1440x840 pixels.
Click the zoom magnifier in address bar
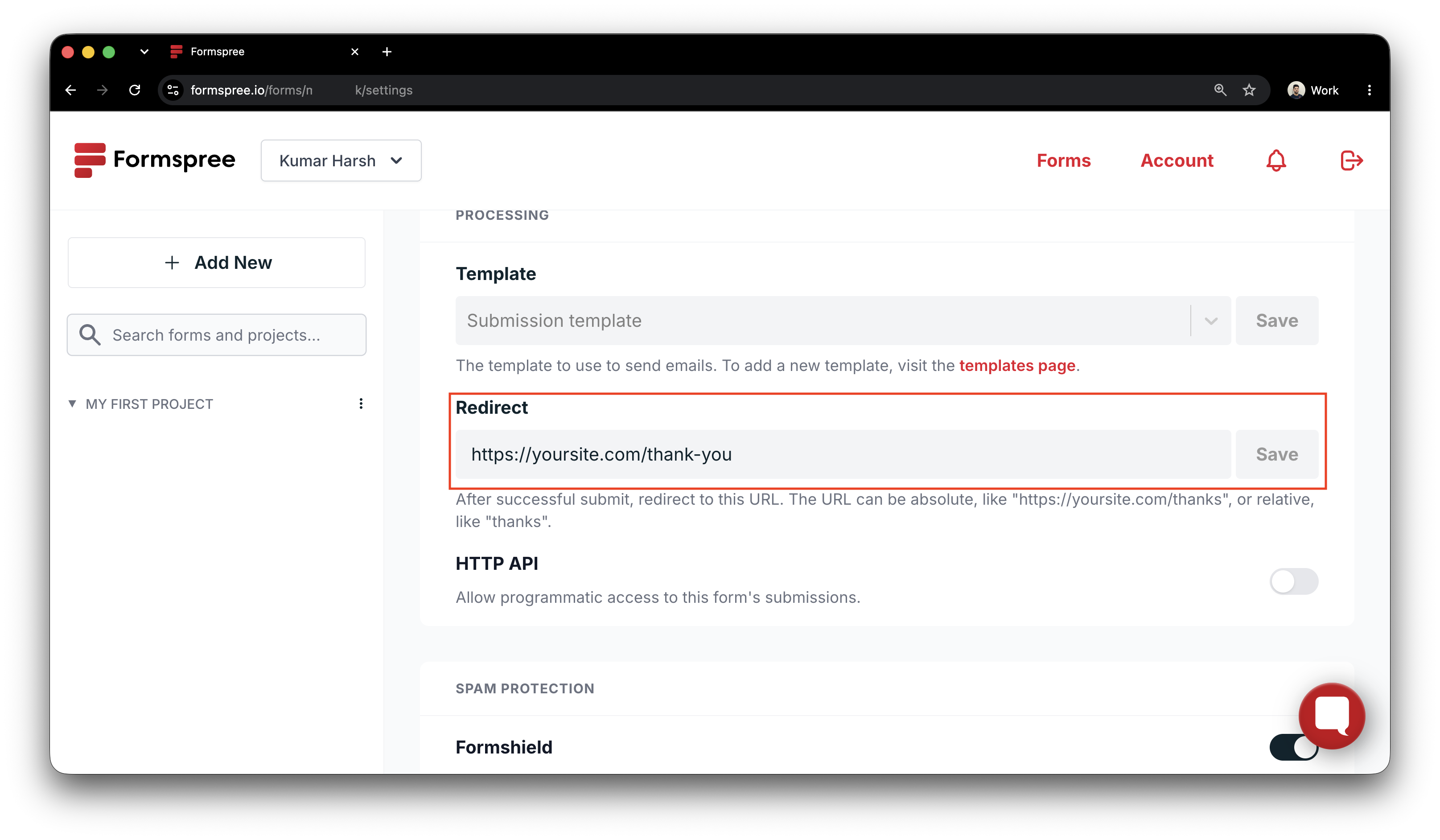[1219, 90]
